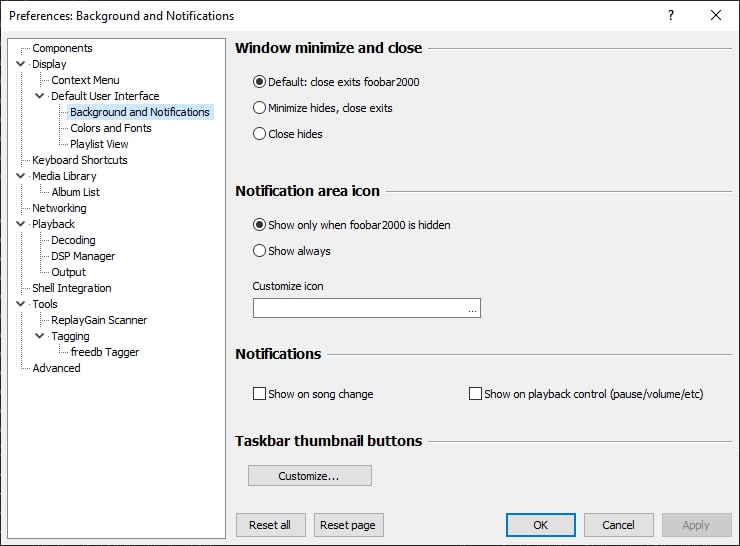The width and height of the screenshot is (740, 546).
Task: Open Keyboard Shortcuts preferences
Action: [80, 160]
